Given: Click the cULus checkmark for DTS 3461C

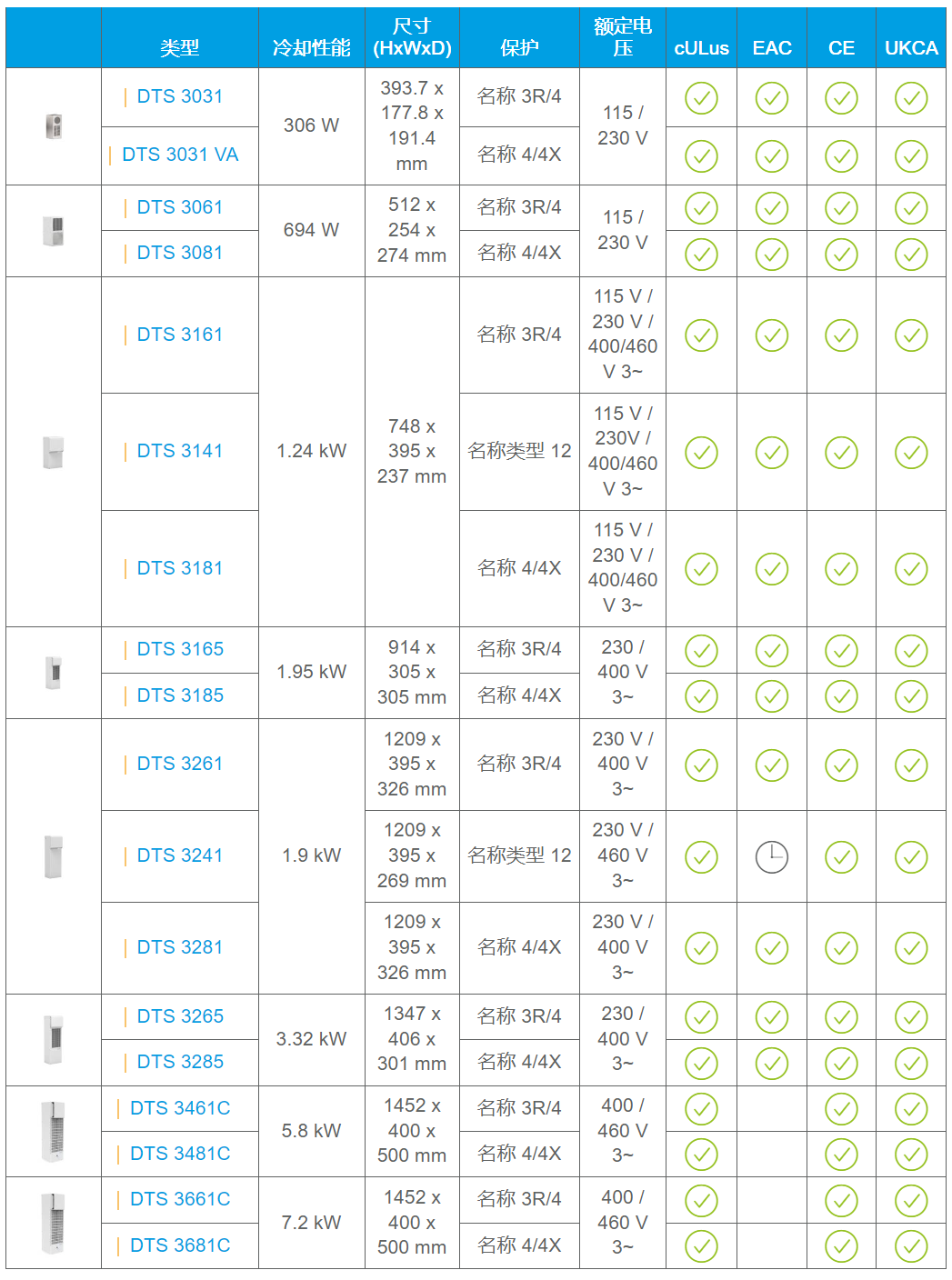Looking at the screenshot, I should [x=701, y=1109].
